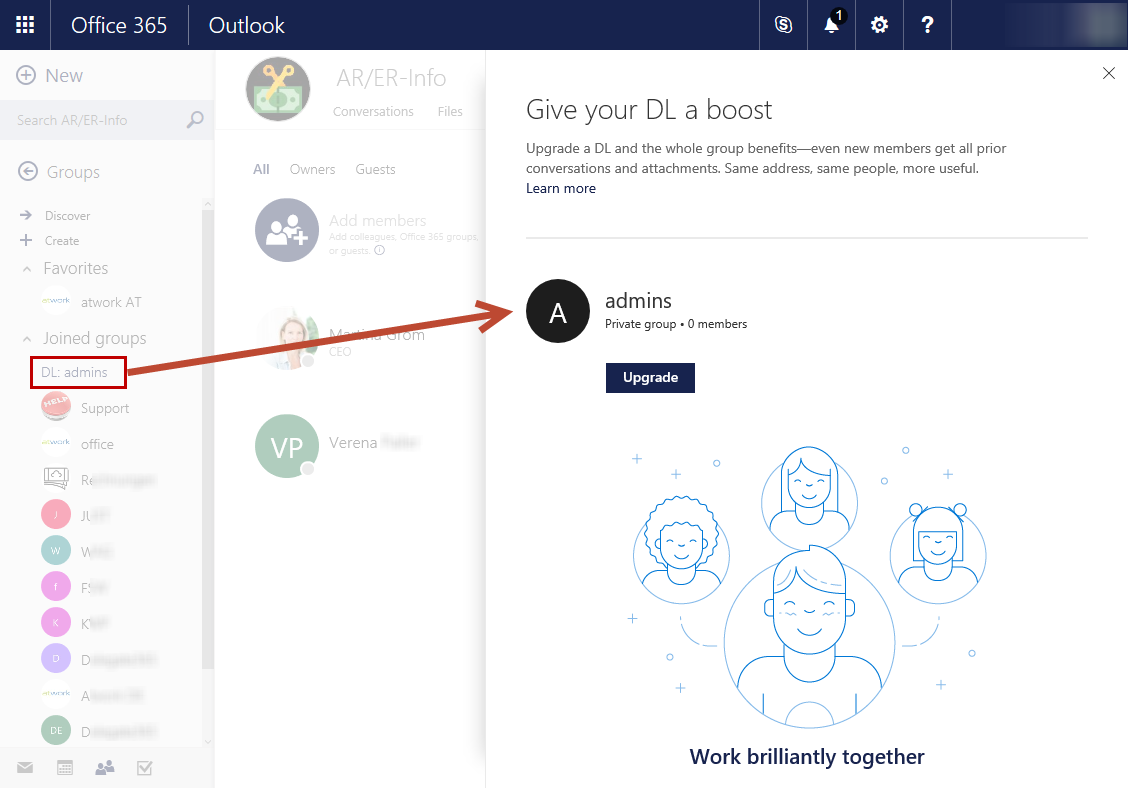
Task: Click scrollbar down arrow in groups list
Action: [x=208, y=741]
